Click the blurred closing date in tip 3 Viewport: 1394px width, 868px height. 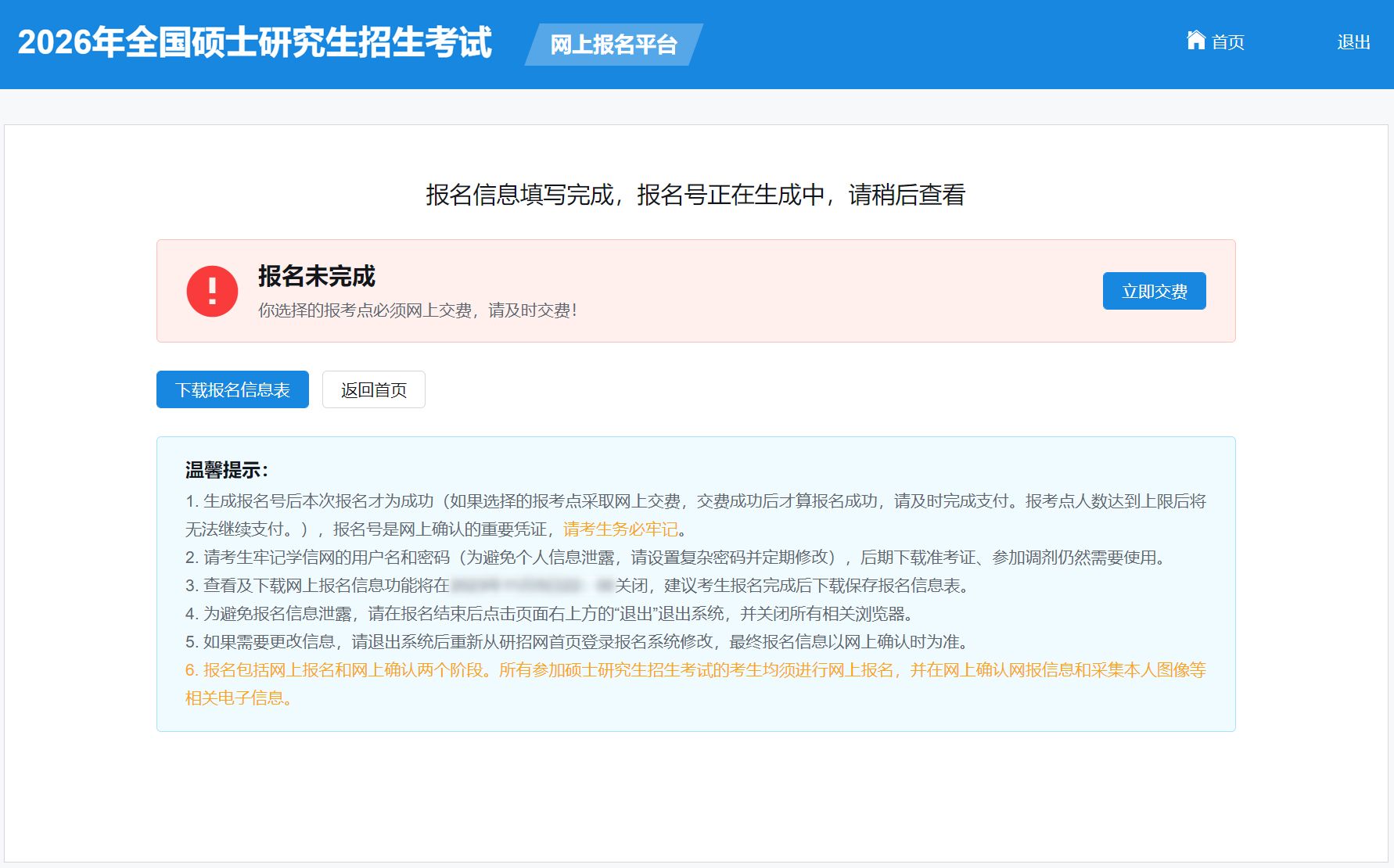point(531,586)
